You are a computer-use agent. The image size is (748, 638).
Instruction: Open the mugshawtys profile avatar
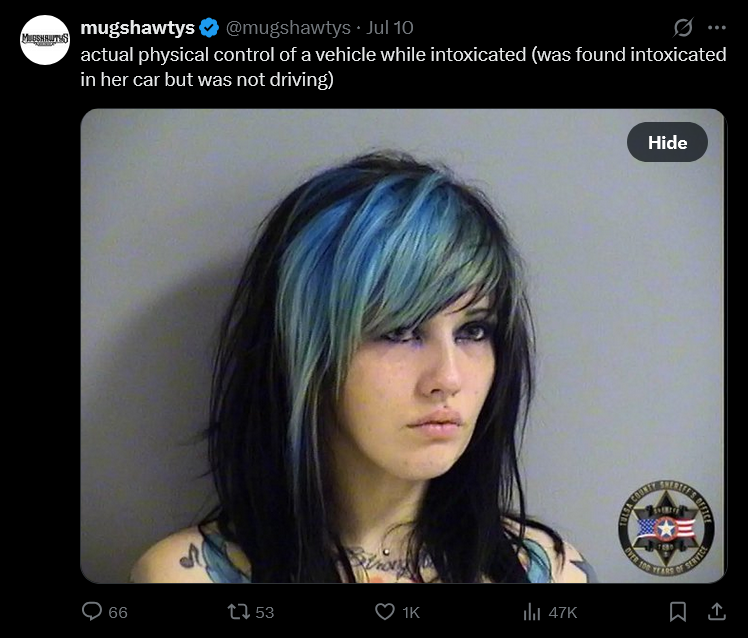[45, 40]
